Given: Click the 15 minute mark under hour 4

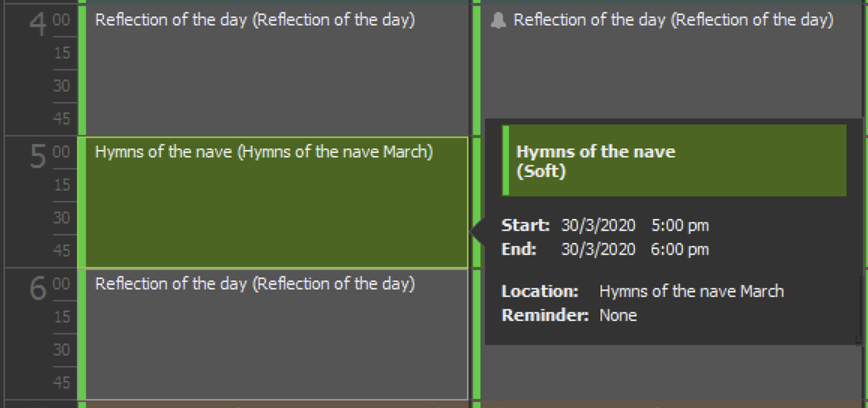Looking at the screenshot, I should [62, 53].
